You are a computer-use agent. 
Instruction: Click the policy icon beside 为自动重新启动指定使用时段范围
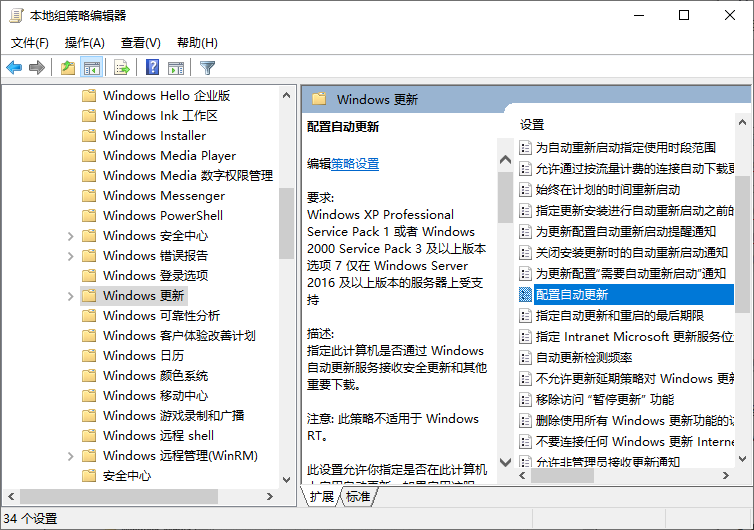[x=526, y=147]
